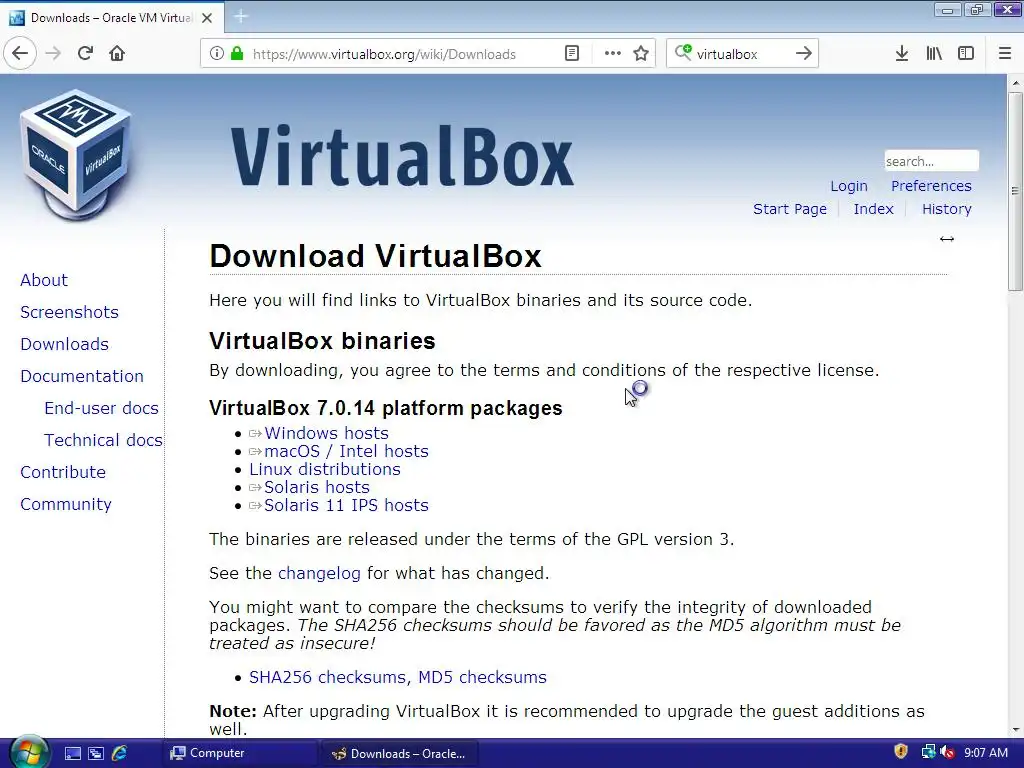Image resolution: width=1024 pixels, height=768 pixels.
Task: Click the network tray icon
Action: (927, 753)
